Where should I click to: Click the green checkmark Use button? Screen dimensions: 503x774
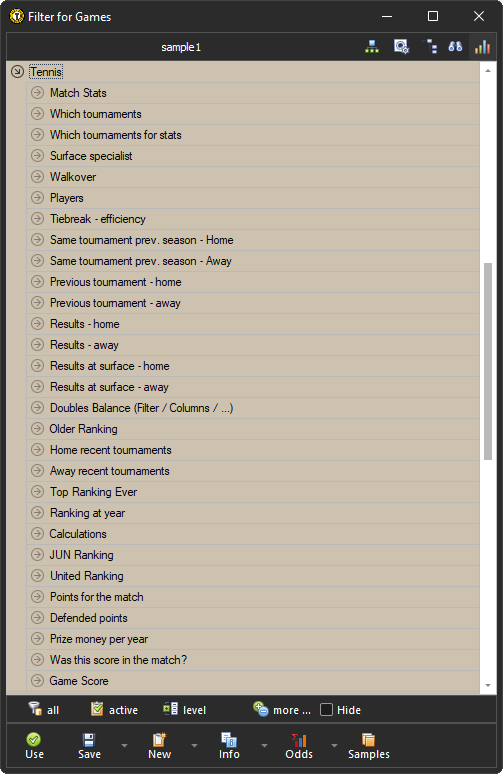pyautogui.click(x=34, y=745)
